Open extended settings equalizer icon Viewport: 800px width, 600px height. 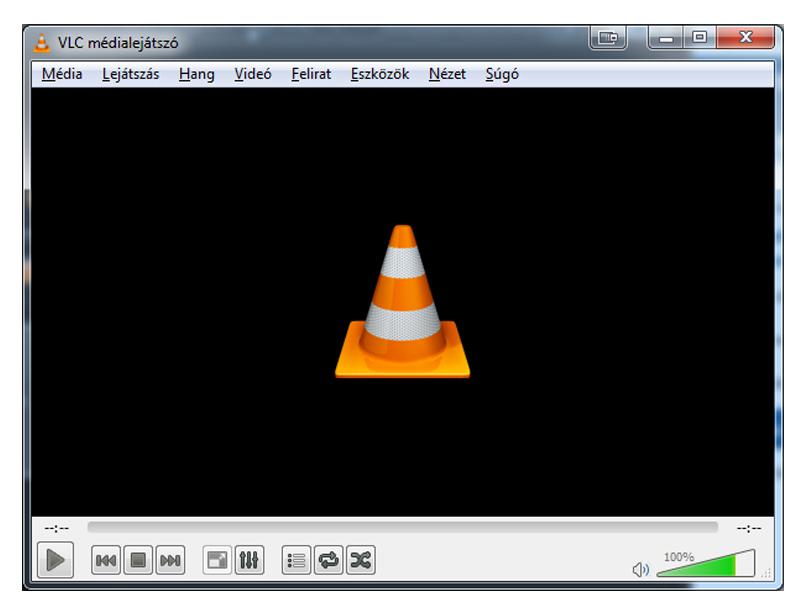(x=249, y=560)
